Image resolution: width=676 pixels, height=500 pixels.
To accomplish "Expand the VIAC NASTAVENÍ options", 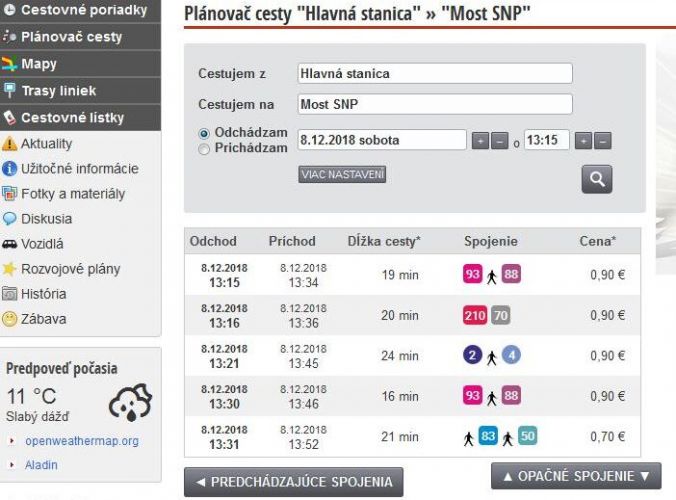I will click(342, 175).
